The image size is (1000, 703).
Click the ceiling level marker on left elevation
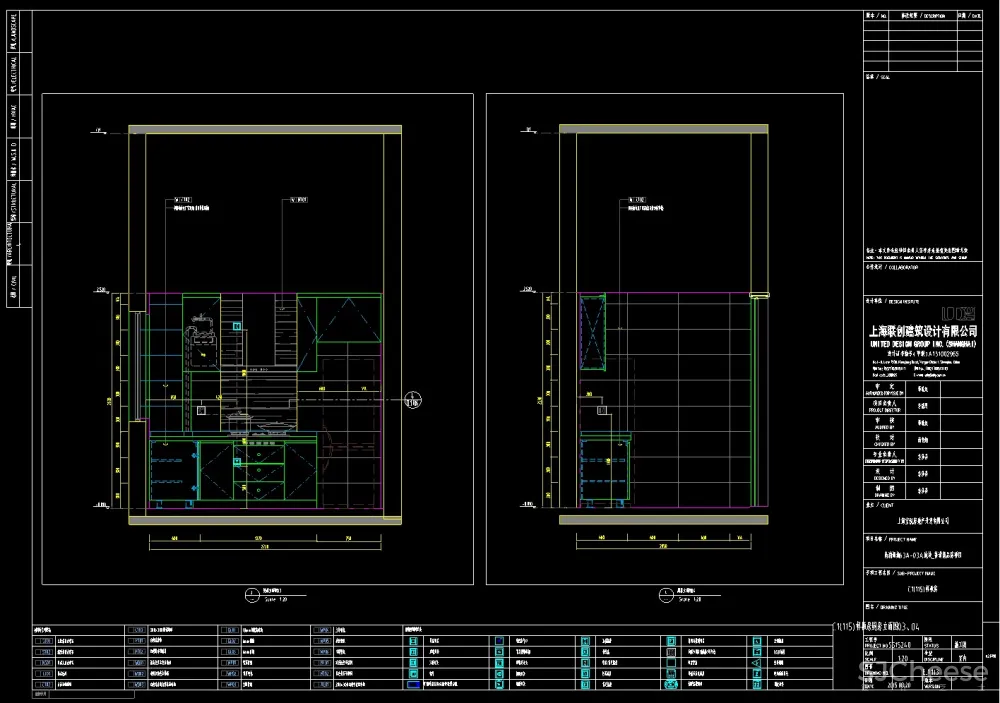[x=100, y=131]
